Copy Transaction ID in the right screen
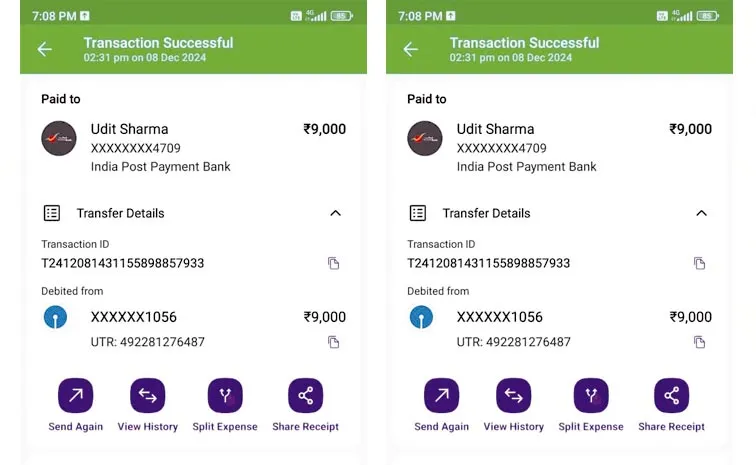 pyautogui.click(x=700, y=263)
